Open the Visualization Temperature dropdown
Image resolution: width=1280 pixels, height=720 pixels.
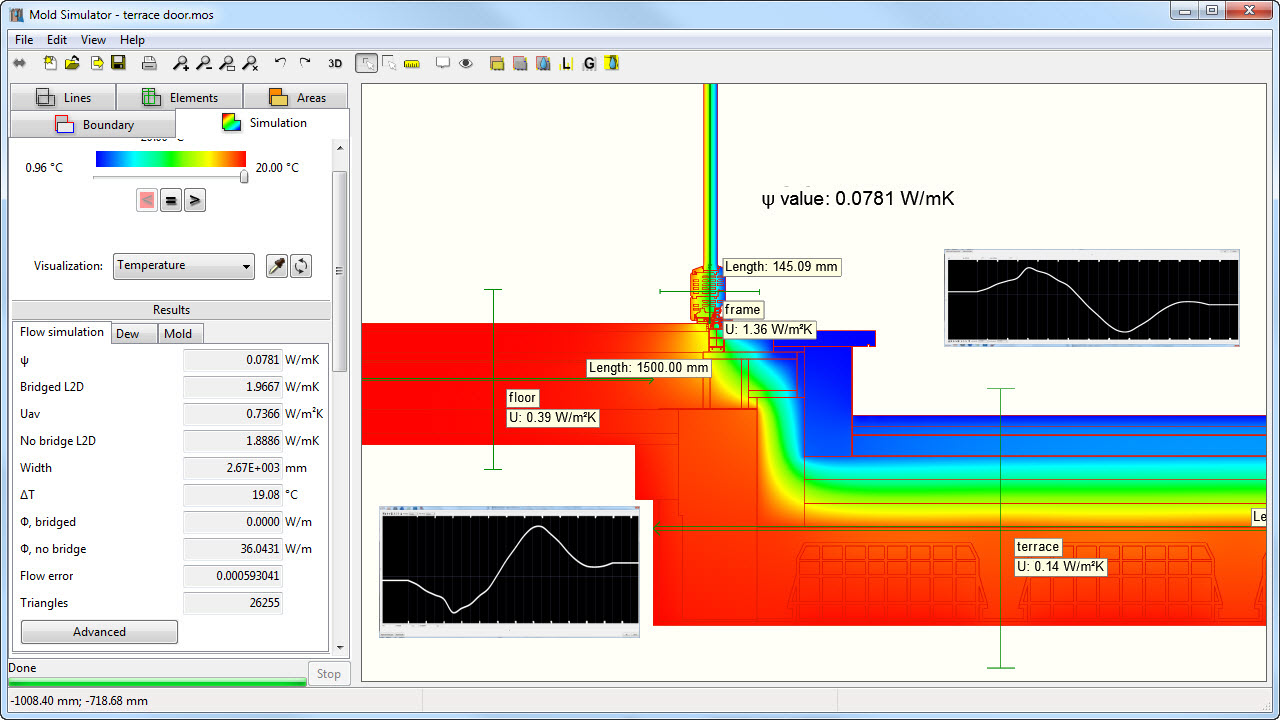(184, 266)
